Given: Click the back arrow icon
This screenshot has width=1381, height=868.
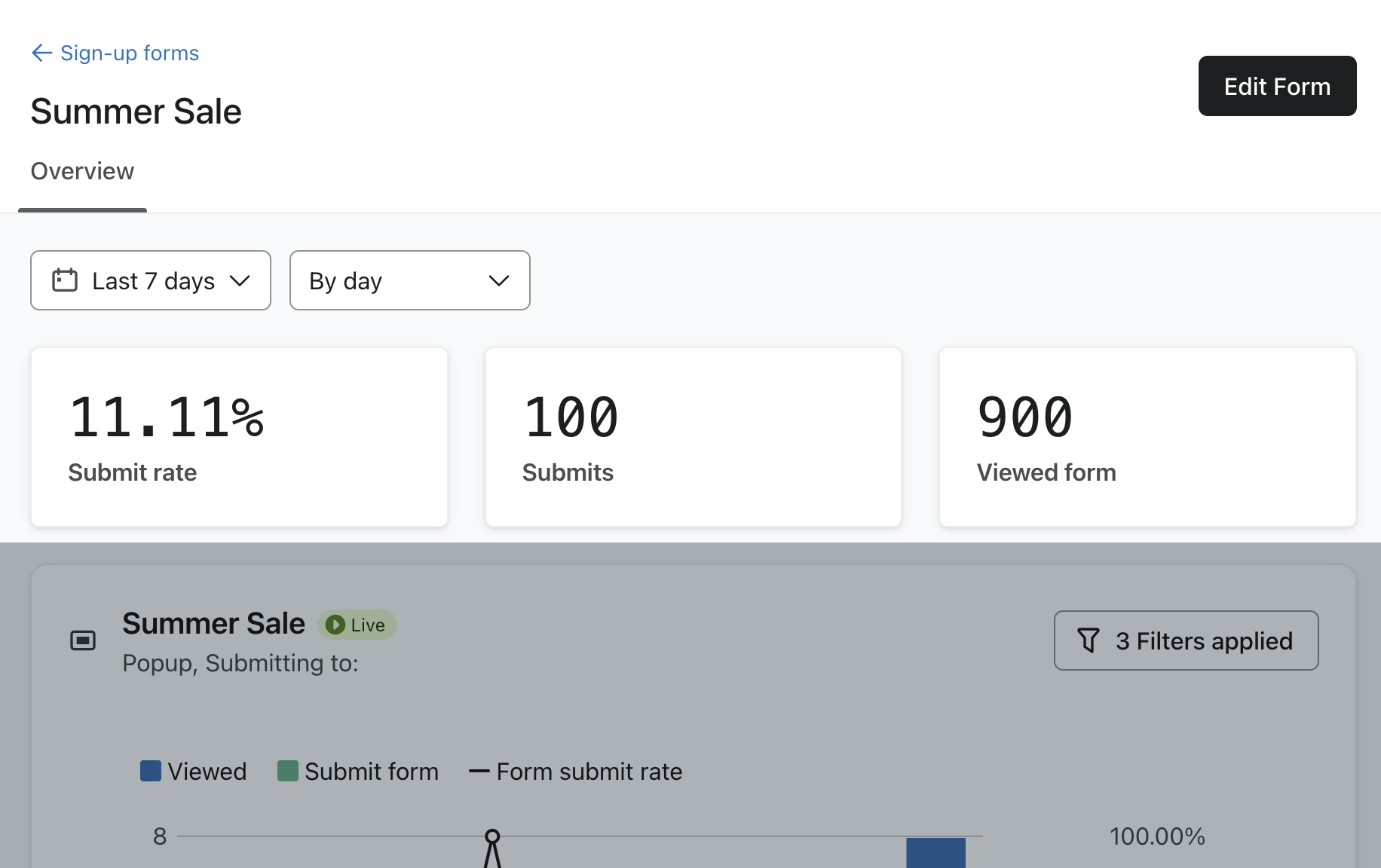Looking at the screenshot, I should pos(41,53).
